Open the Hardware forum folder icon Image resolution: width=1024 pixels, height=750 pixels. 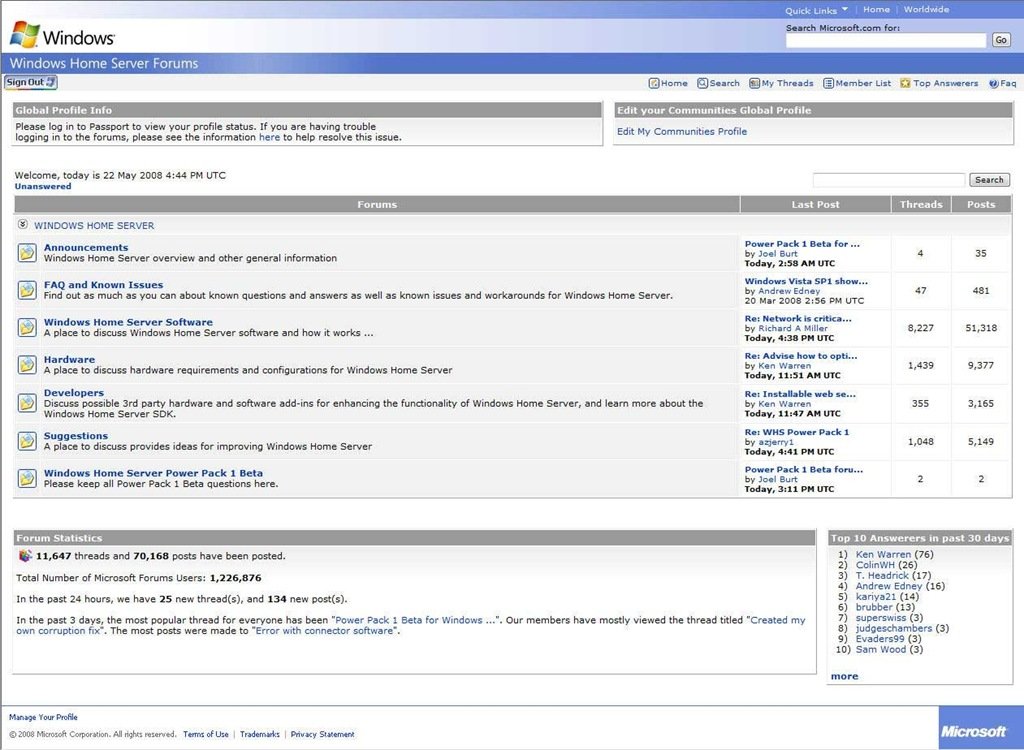click(x=27, y=365)
